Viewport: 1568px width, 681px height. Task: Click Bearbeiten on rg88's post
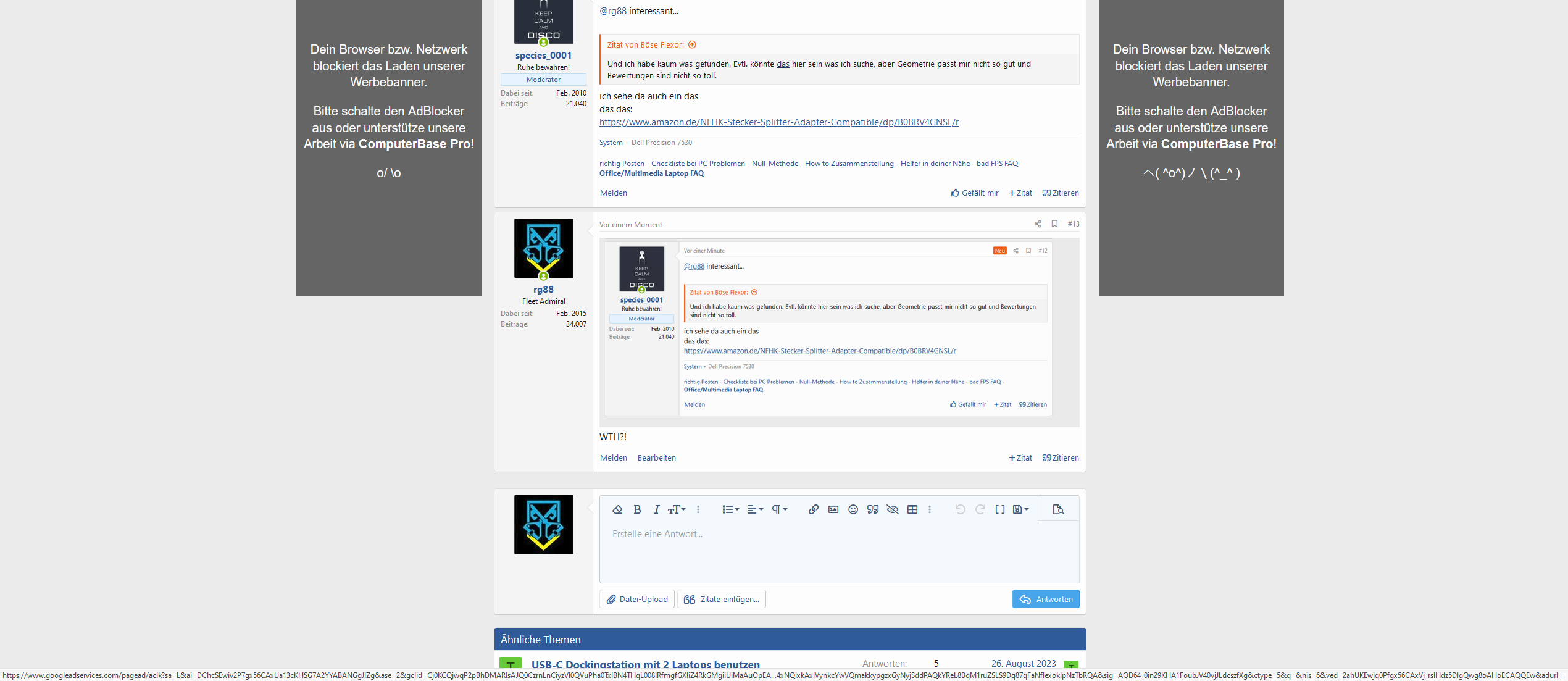[x=656, y=458]
